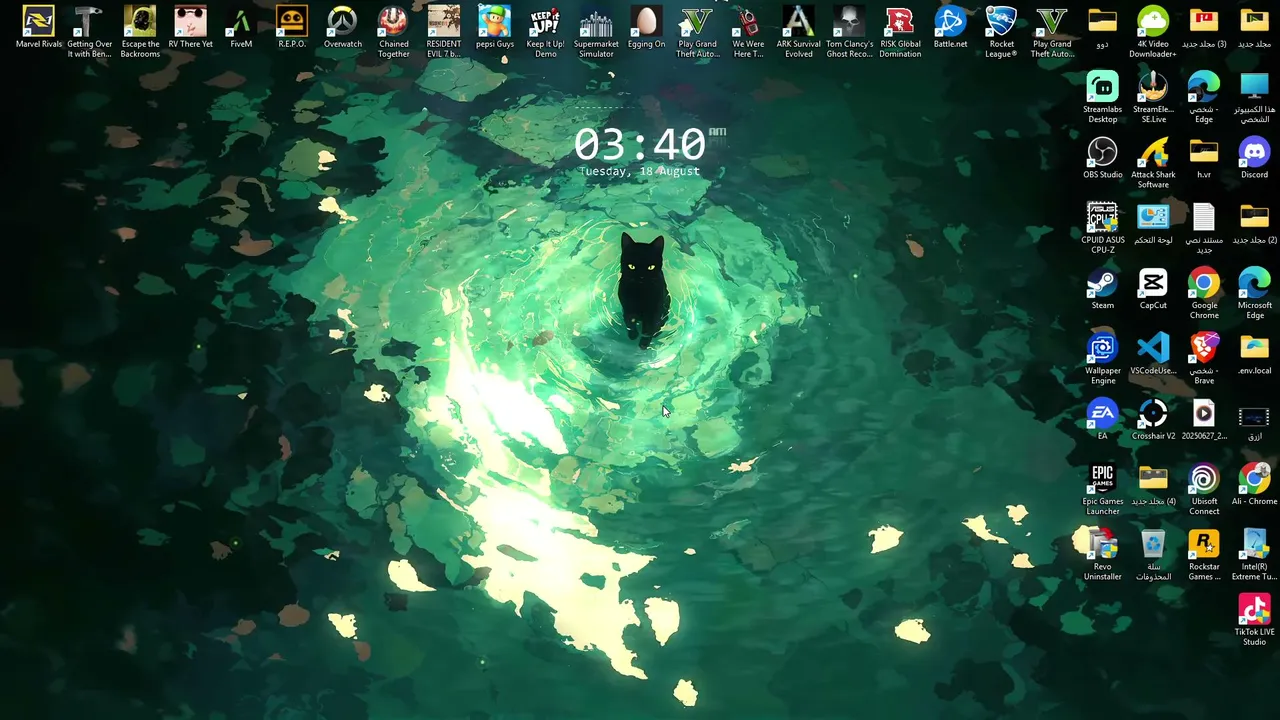The image size is (1280, 720).
Task: Open the Keep It Up! Demo icon
Action: [x=545, y=31]
